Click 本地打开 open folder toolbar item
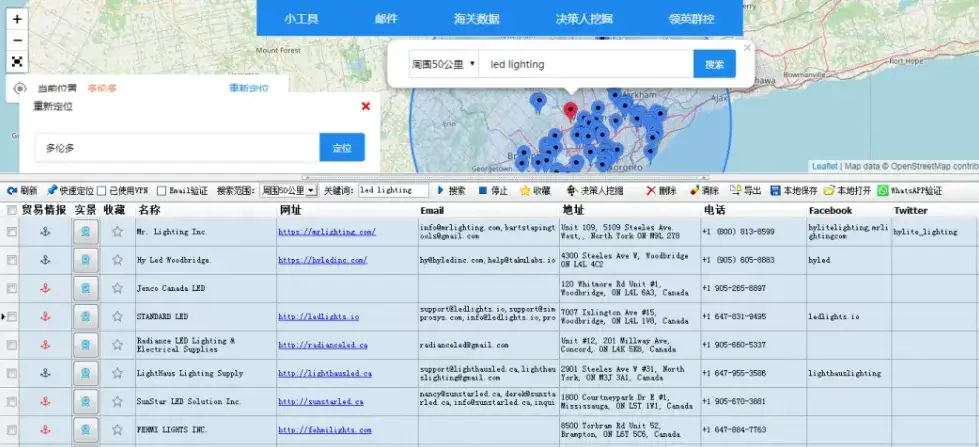Screen dimensions: 979x447 tap(847, 190)
